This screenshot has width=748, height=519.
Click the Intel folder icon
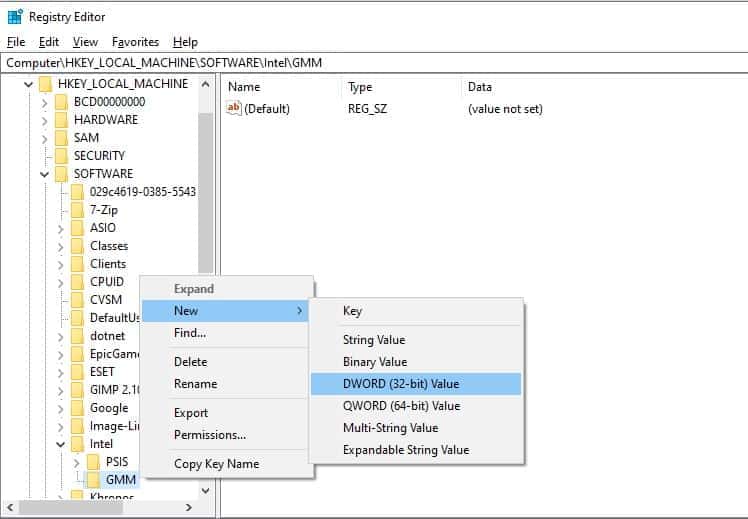[x=77, y=444]
